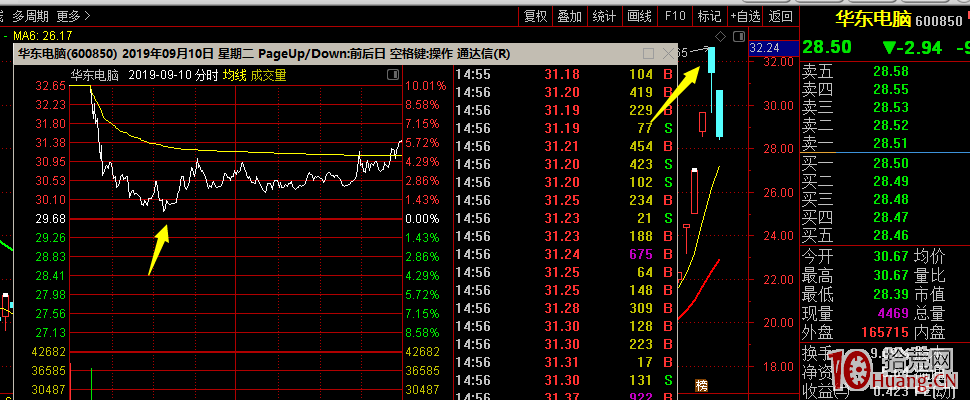Click the price change -2.94
This screenshot has height=400, width=970.
tap(912, 48)
